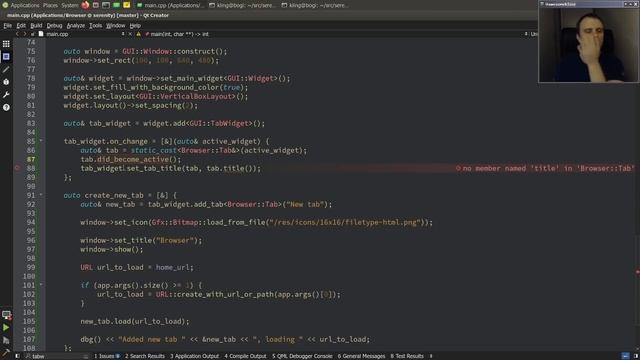Open the Search Results pane

coord(144,356)
